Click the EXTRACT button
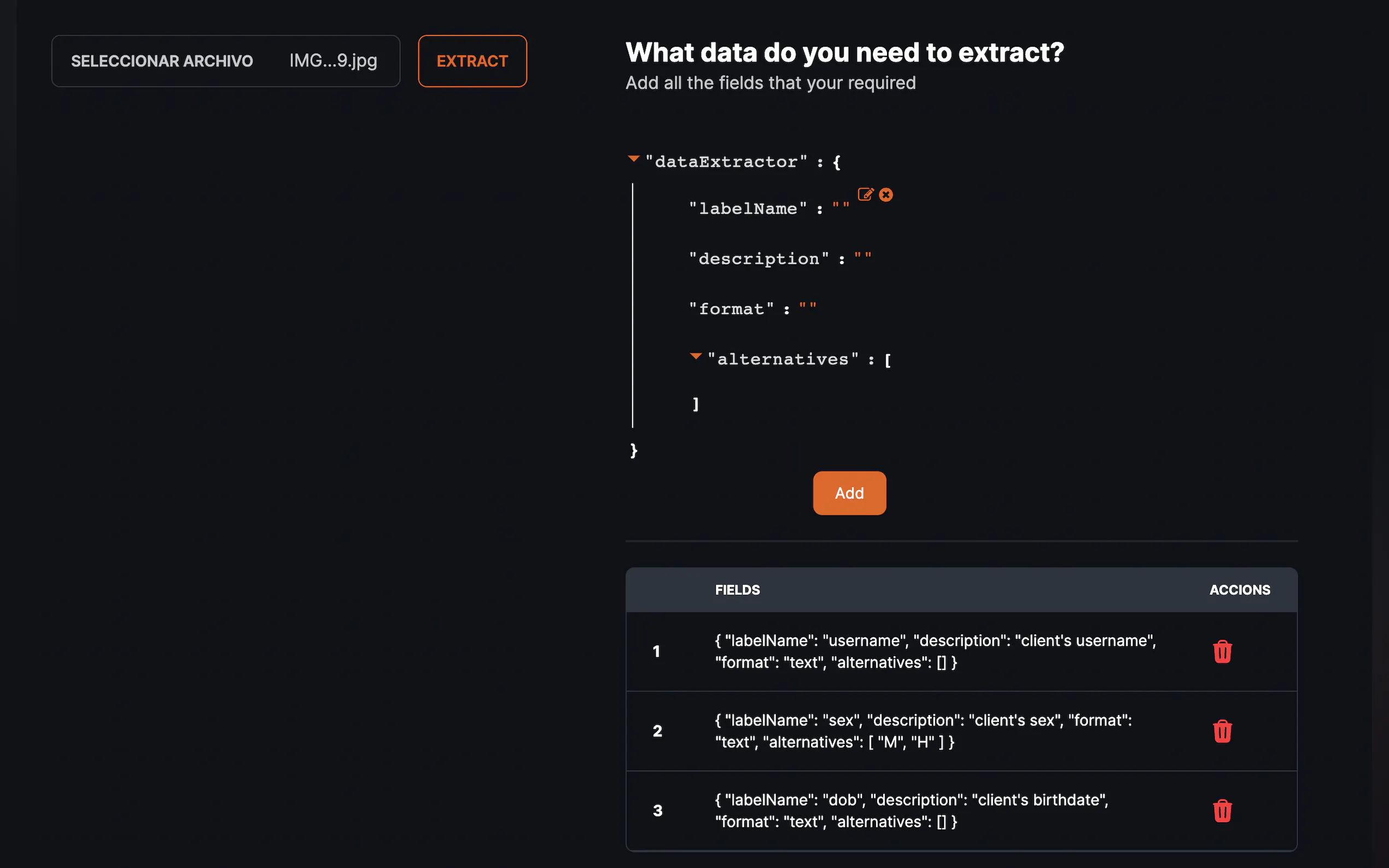 pos(472,61)
